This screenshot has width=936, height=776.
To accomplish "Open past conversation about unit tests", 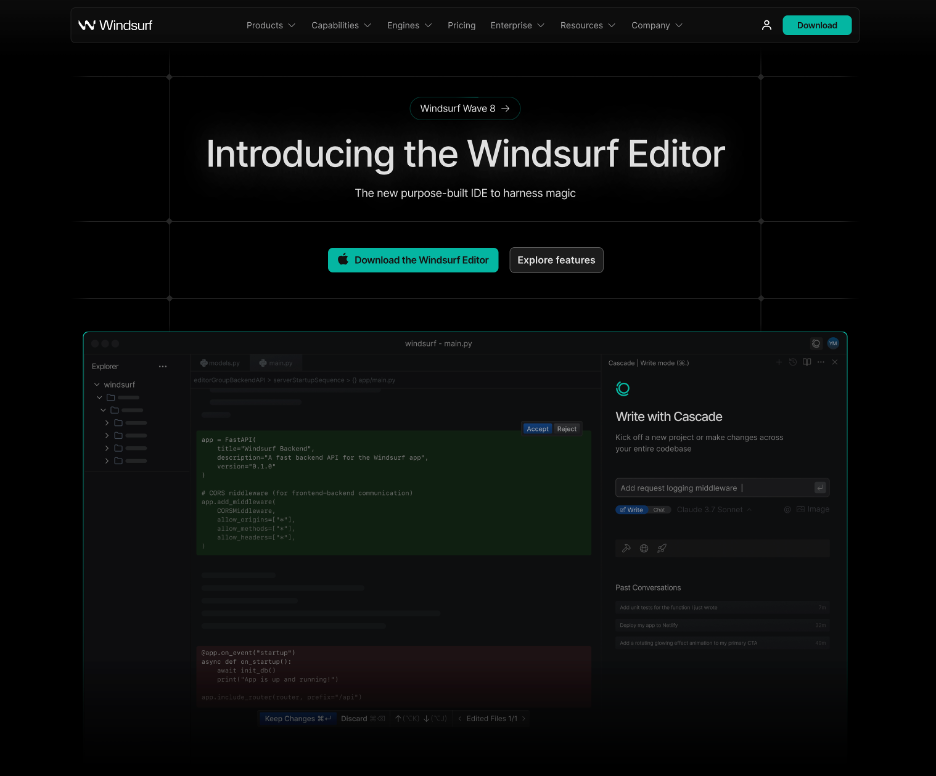I will click(722, 607).
